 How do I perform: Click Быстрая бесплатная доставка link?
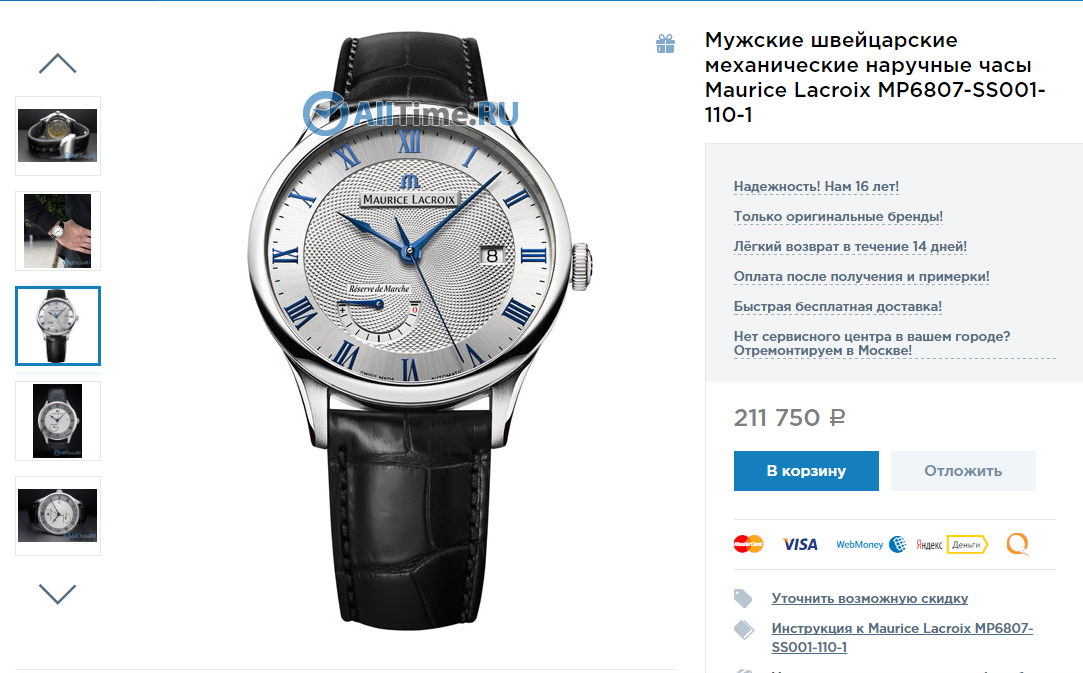pyautogui.click(x=838, y=306)
